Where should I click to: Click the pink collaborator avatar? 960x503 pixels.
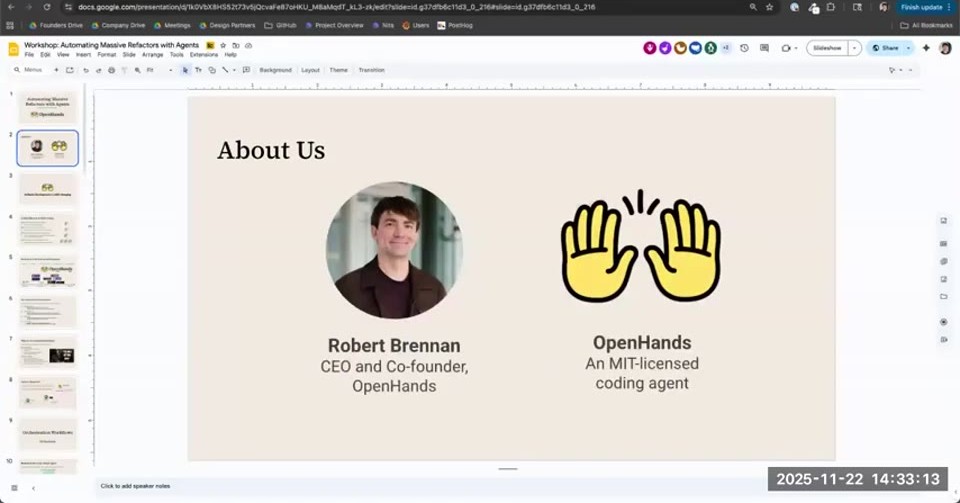[650, 48]
